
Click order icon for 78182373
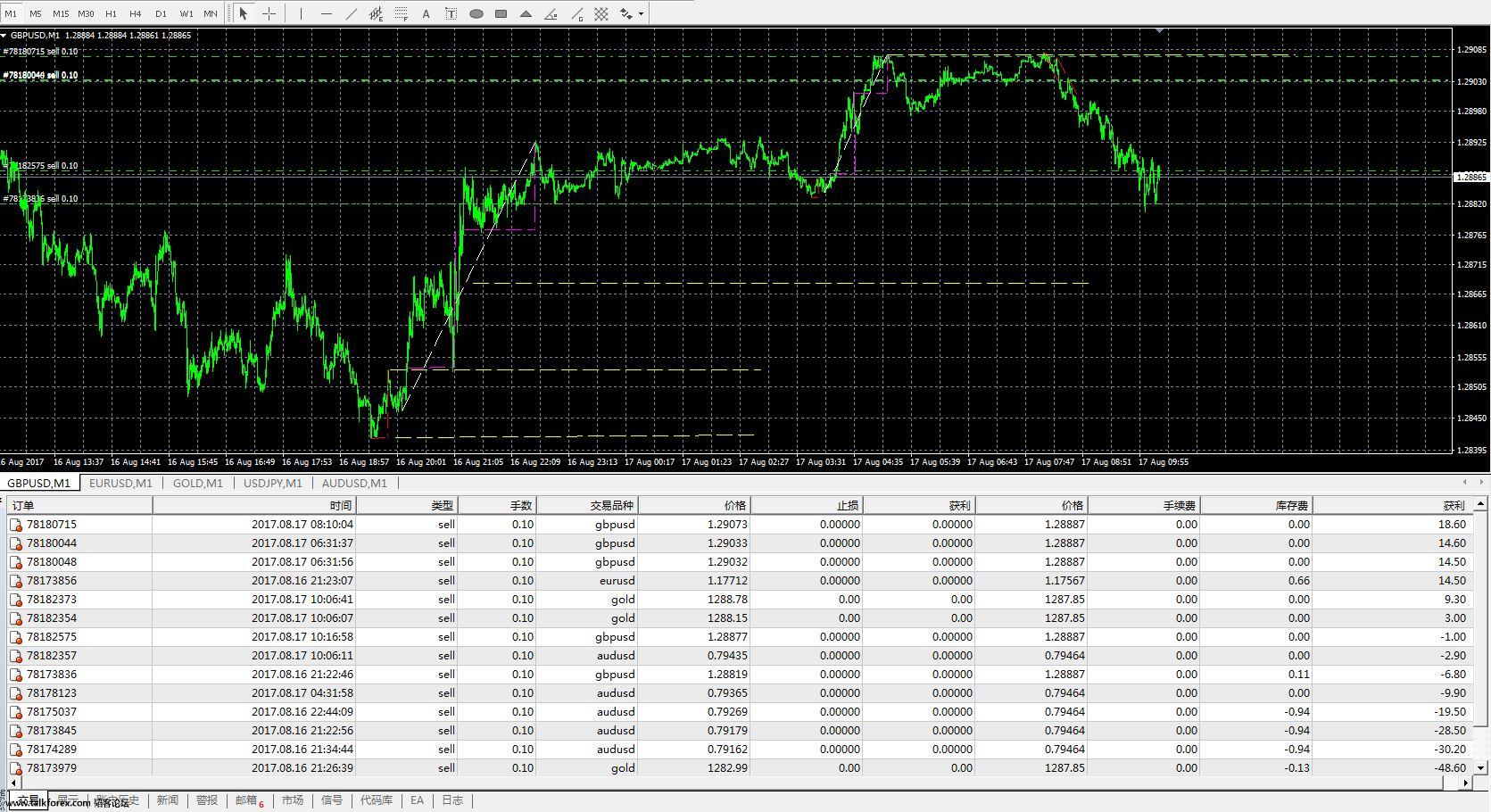(16, 600)
